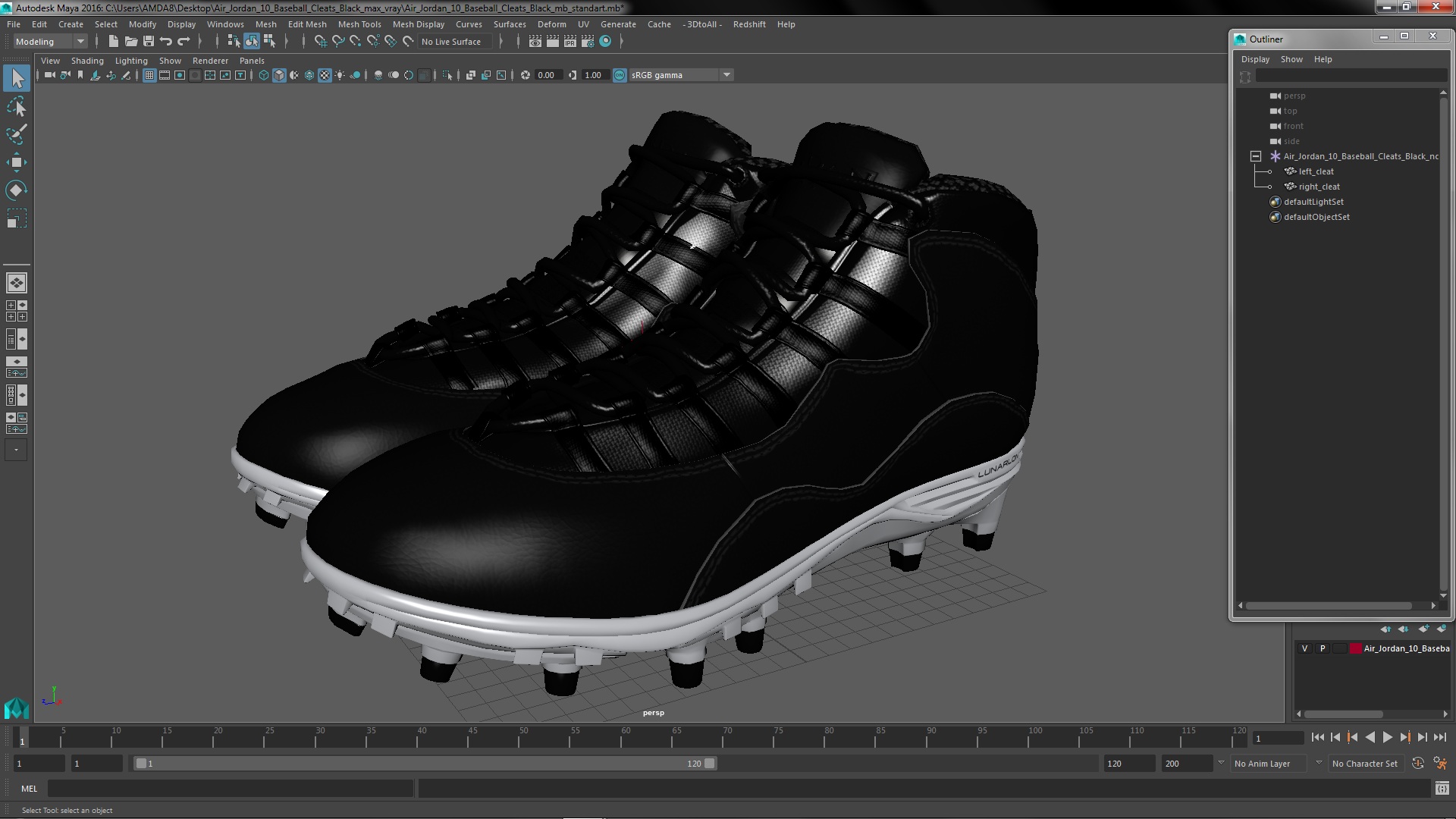Undo the last action
This screenshot has width=1456, height=819.
click(166, 42)
